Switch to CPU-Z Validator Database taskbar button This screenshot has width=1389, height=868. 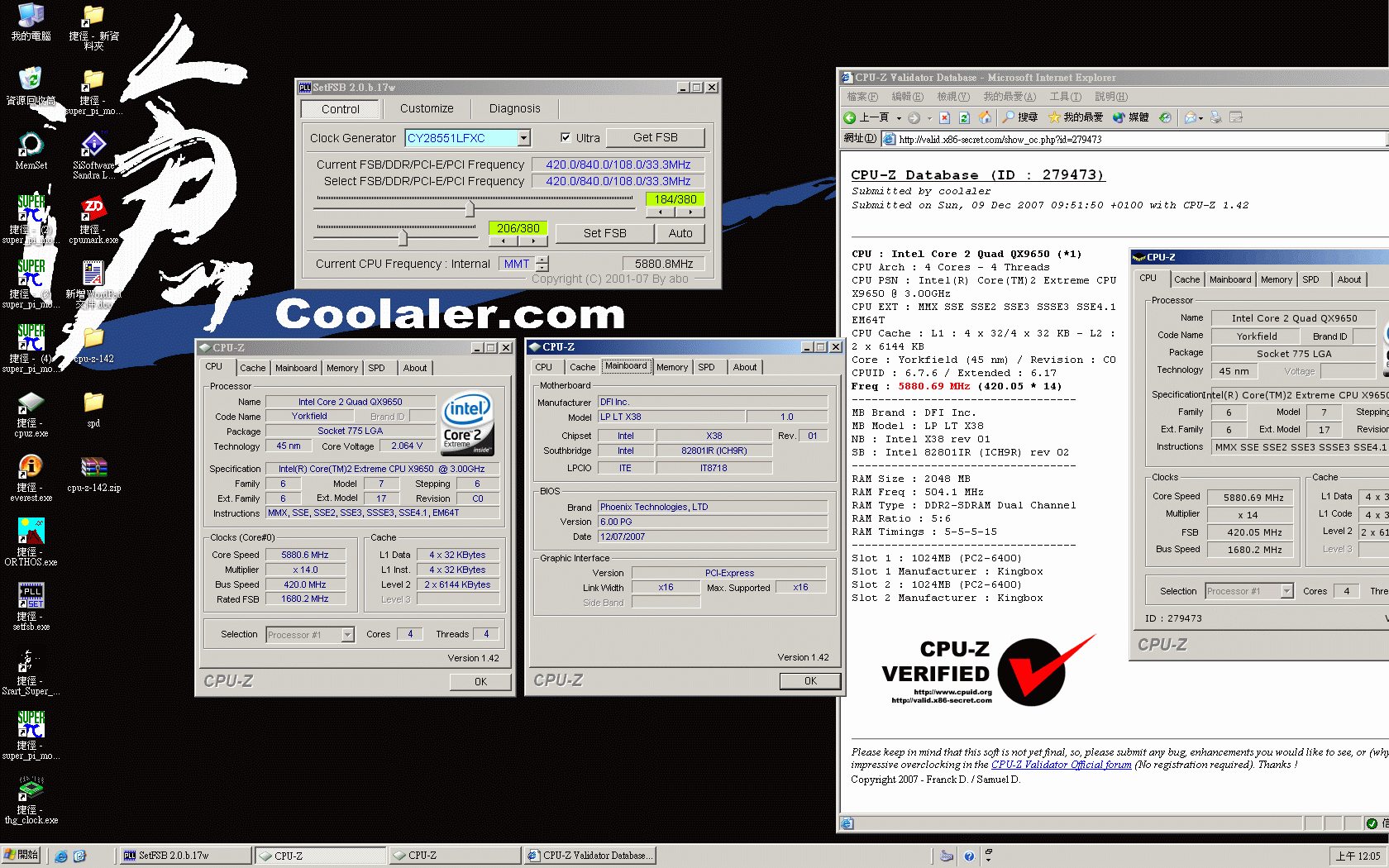pos(589,856)
